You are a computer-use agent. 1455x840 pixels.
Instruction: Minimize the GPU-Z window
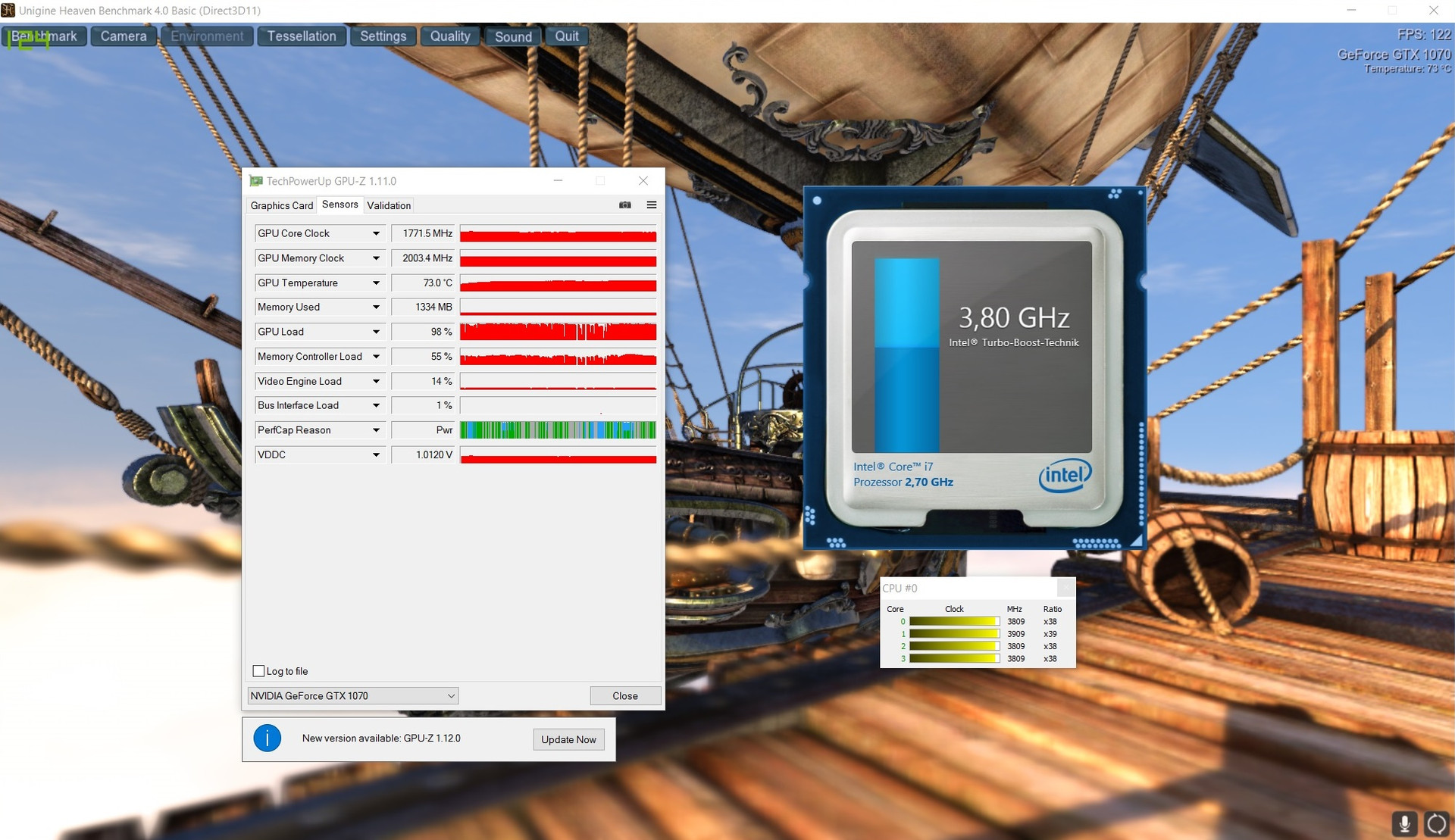click(558, 181)
